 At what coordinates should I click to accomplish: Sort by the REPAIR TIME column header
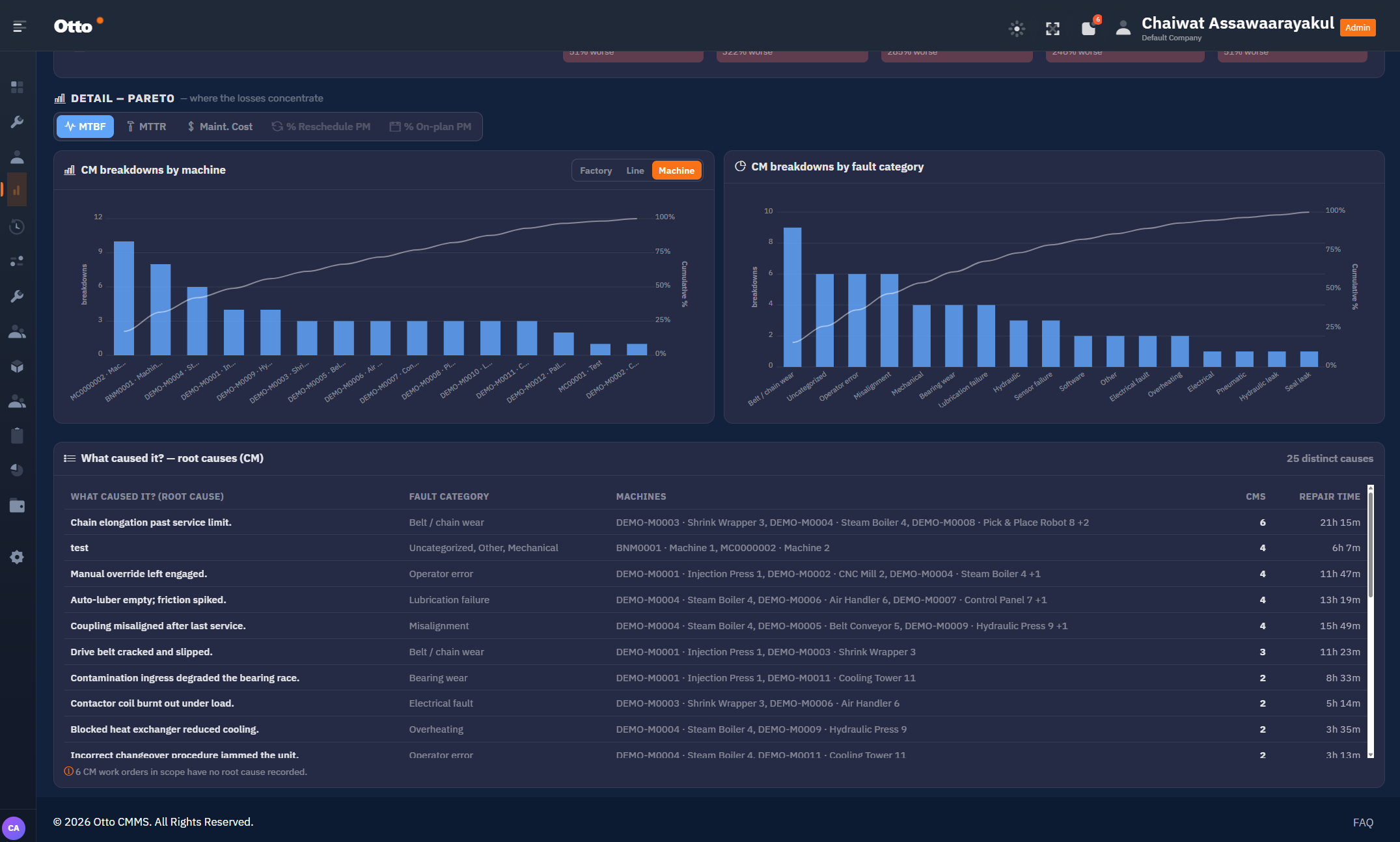[1330, 496]
